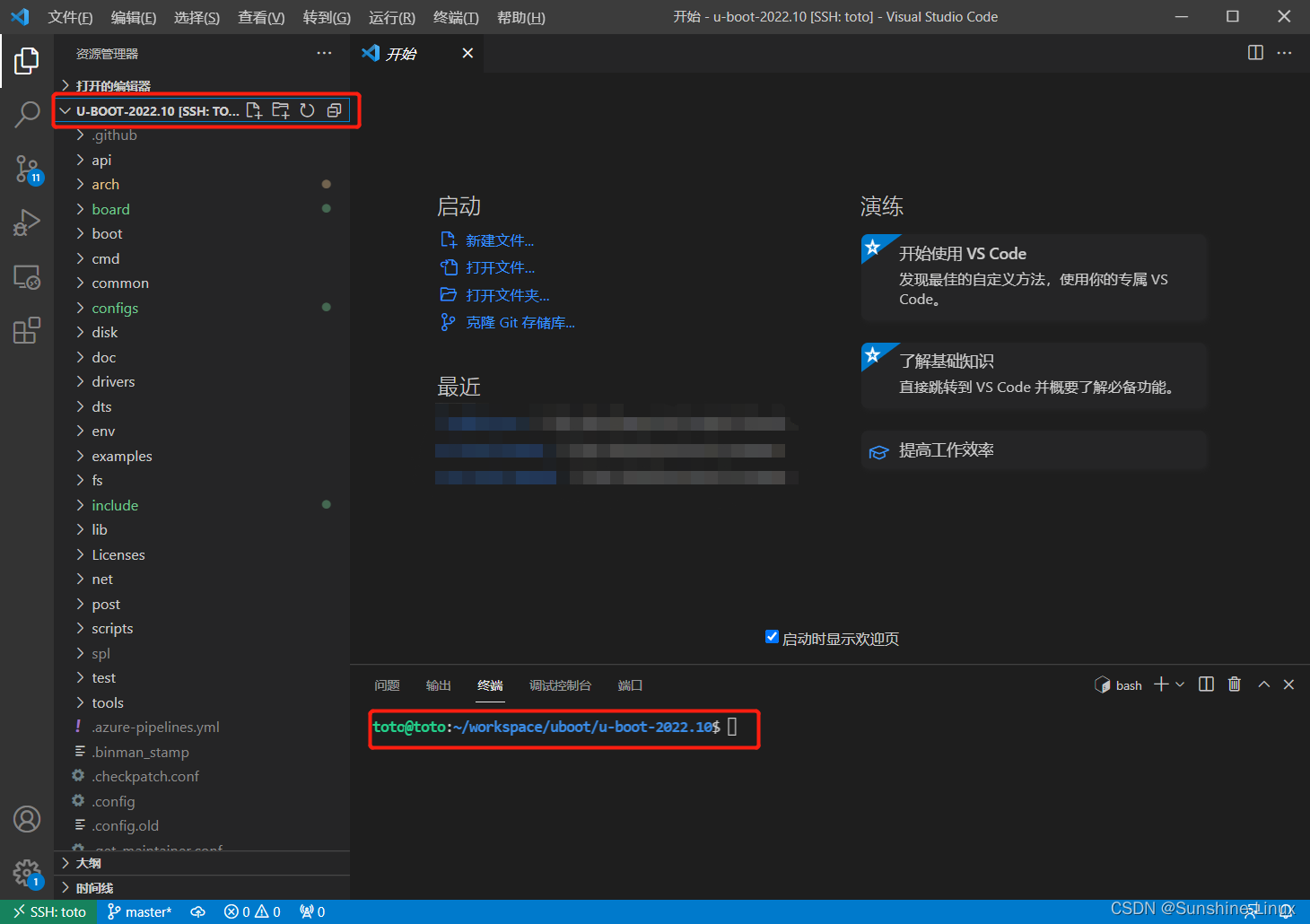This screenshot has width=1310, height=924.
Task: Expand the configs folder
Action: click(x=202, y=308)
